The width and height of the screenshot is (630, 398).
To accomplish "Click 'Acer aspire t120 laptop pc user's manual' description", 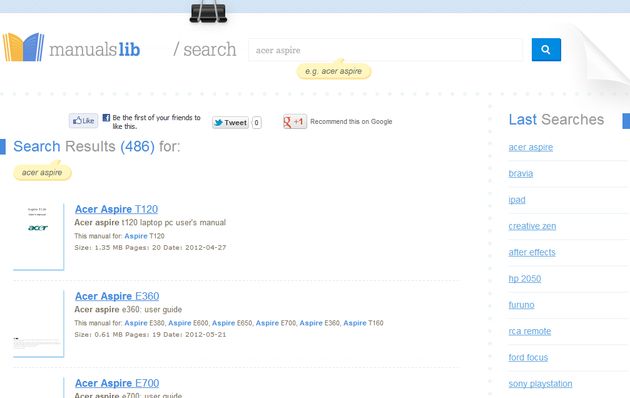I will (x=150, y=222).
